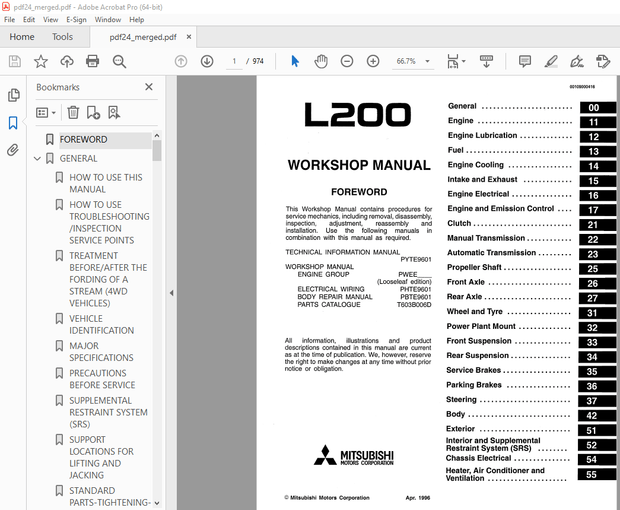The width and height of the screenshot is (620, 510).
Task: Open the Window menu
Action: (x=108, y=19)
